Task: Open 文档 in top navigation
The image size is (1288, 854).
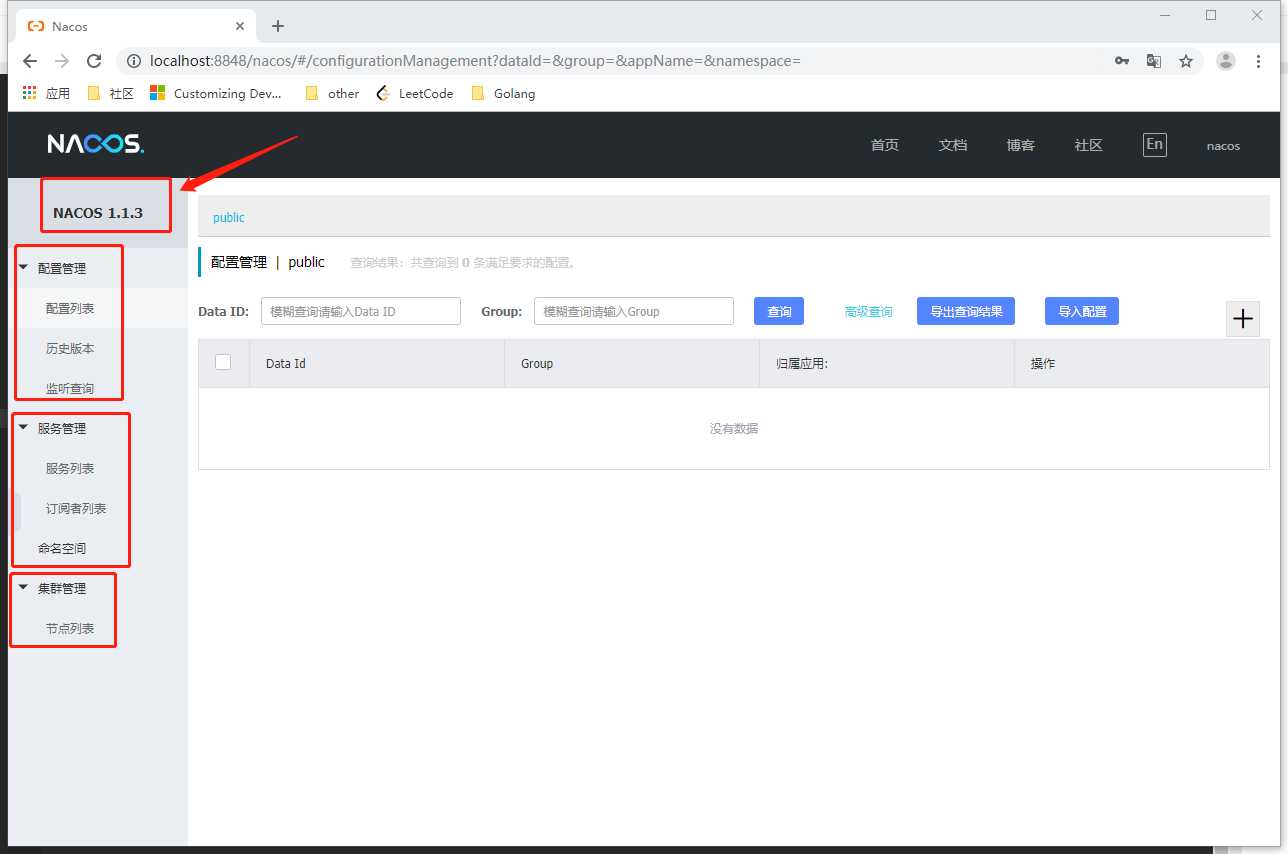Action: [x=953, y=145]
